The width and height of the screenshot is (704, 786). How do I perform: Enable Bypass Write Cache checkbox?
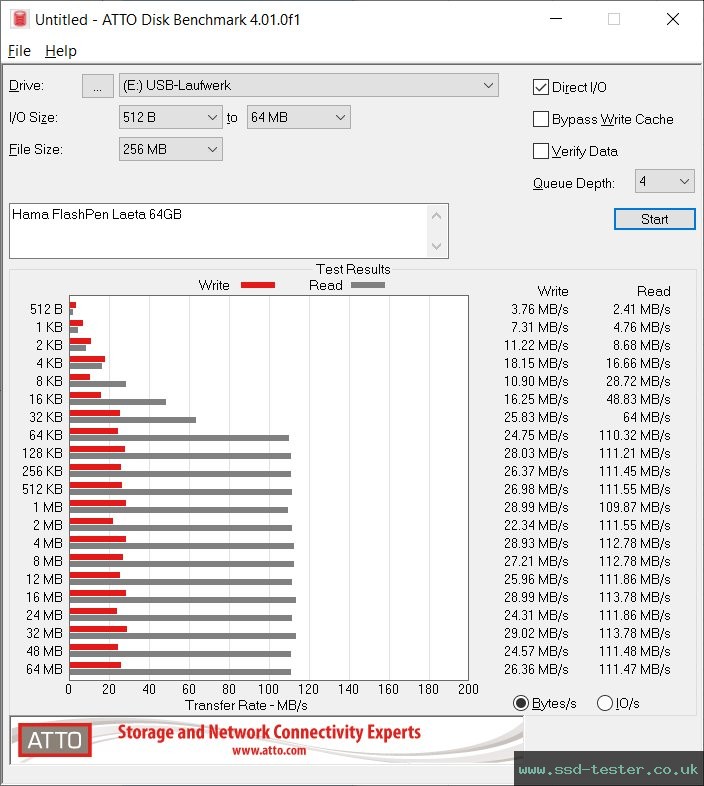coord(541,119)
